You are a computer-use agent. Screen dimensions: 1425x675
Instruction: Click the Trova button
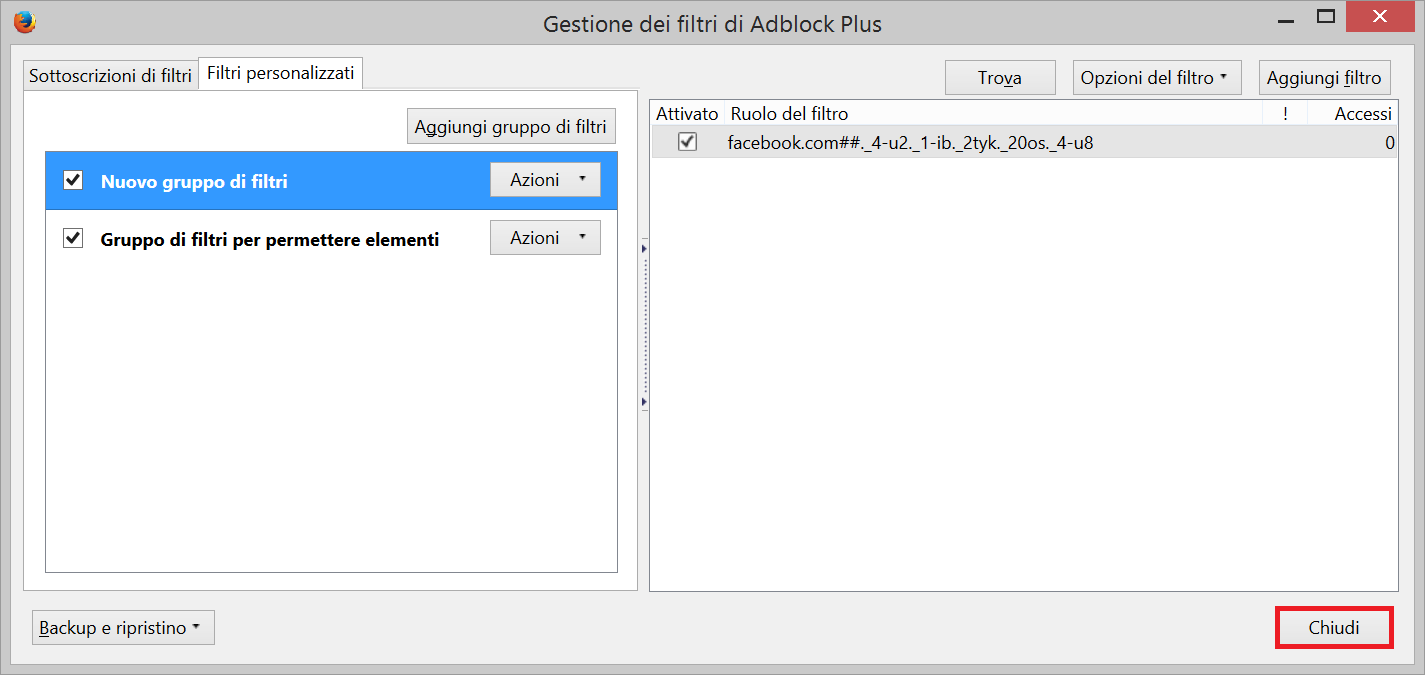tap(1000, 78)
